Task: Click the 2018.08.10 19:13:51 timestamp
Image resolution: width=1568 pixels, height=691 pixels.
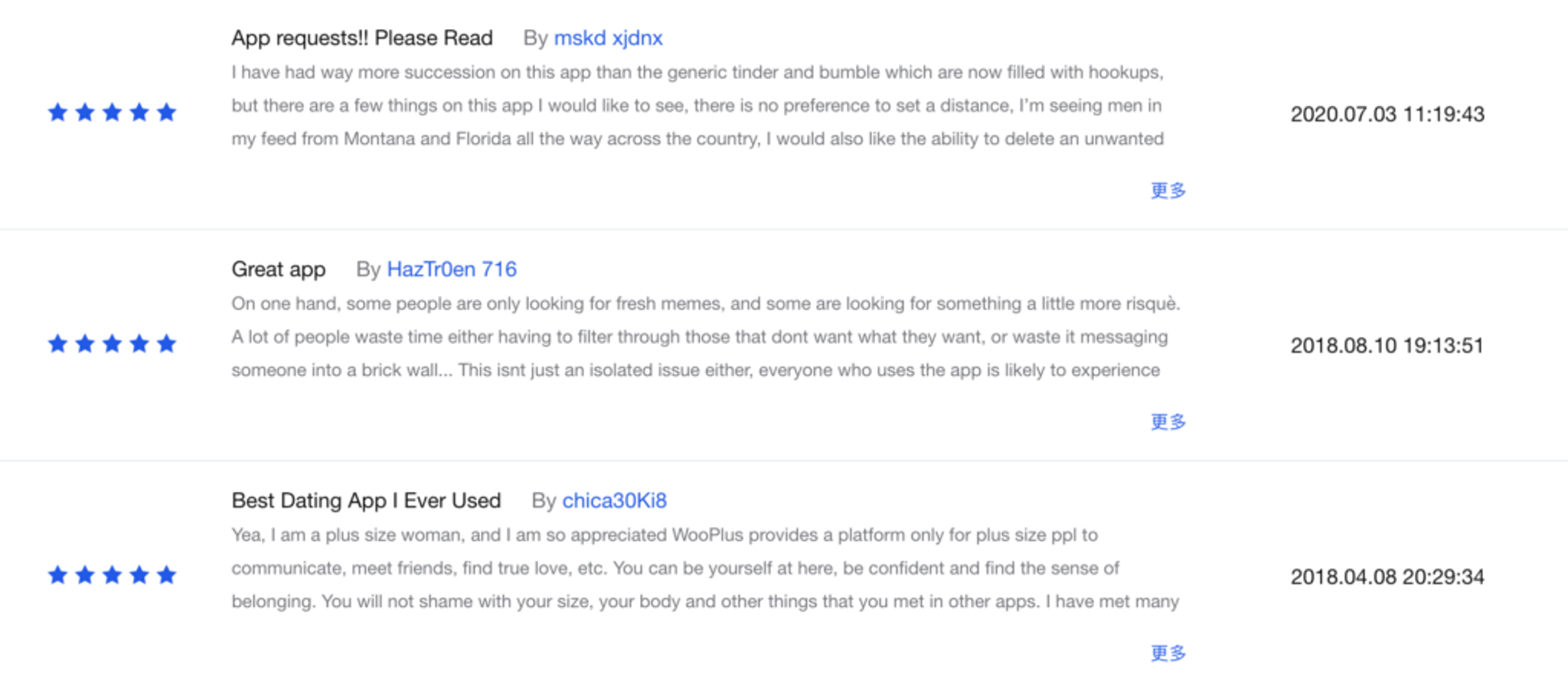Action: click(x=1387, y=345)
